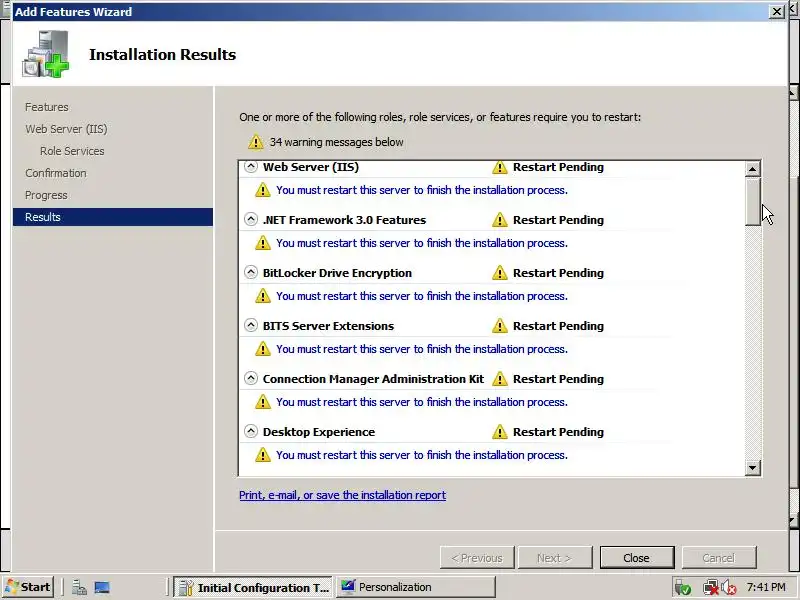The image size is (800, 600).
Task: Collapse the Connection Manager Administration Kit section
Action: click(x=251, y=379)
